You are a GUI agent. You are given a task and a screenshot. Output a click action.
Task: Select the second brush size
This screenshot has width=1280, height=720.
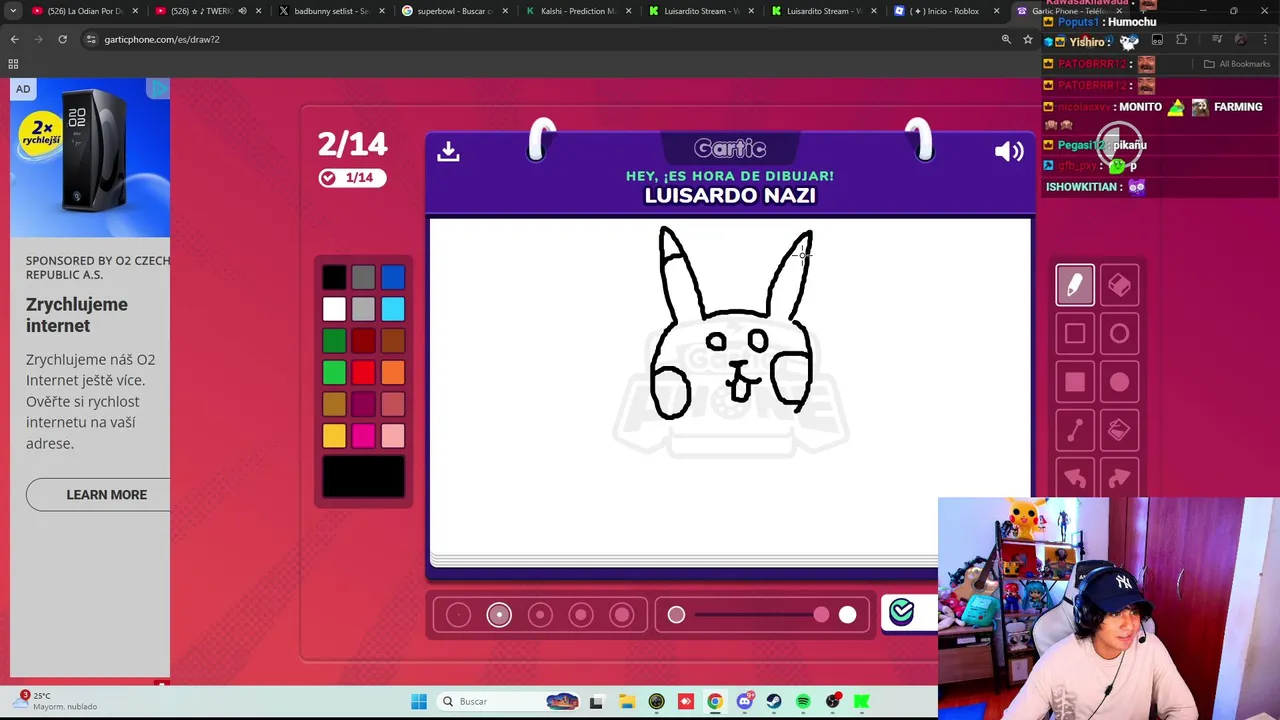click(x=499, y=615)
